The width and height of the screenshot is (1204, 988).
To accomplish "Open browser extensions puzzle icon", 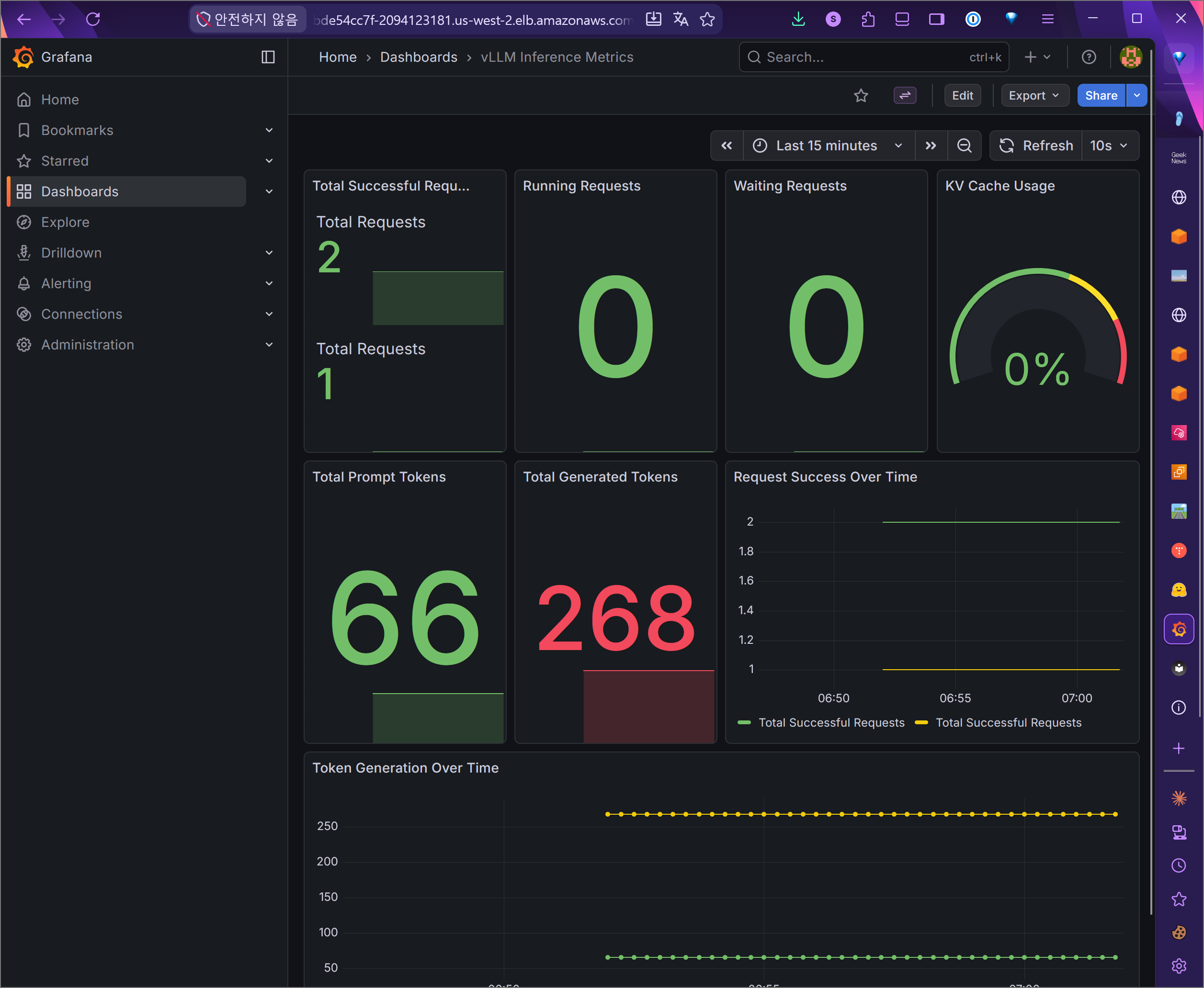I will (868, 19).
